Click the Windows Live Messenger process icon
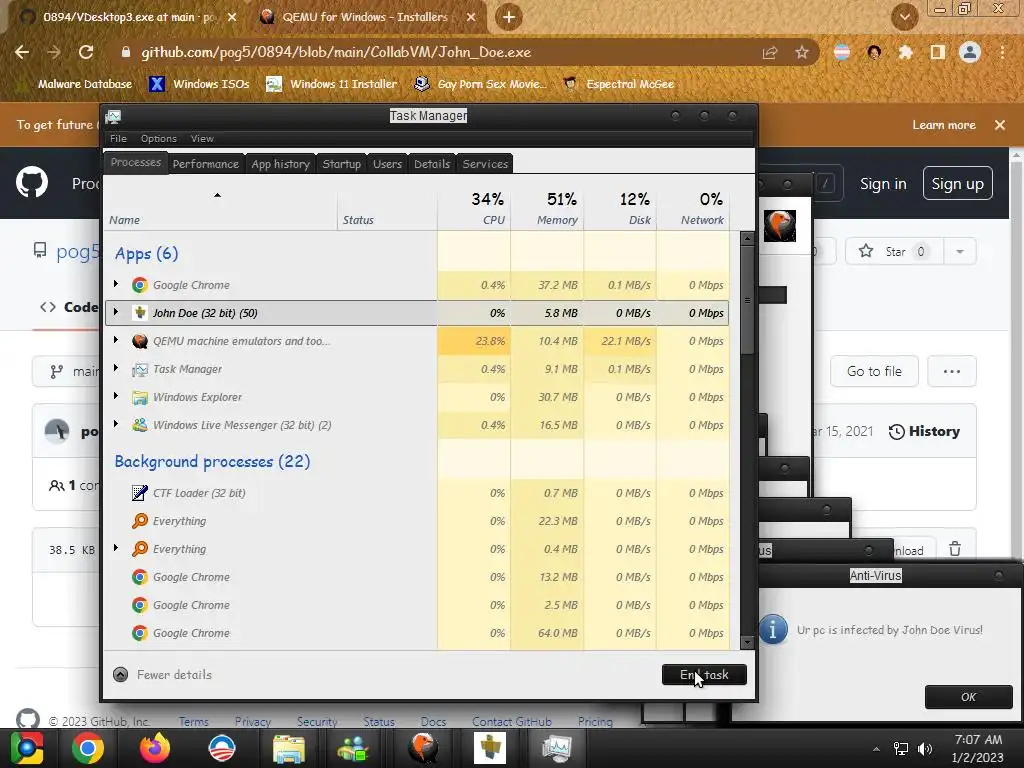Viewport: 1024px width, 768px height. pyautogui.click(x=139, y=425)
